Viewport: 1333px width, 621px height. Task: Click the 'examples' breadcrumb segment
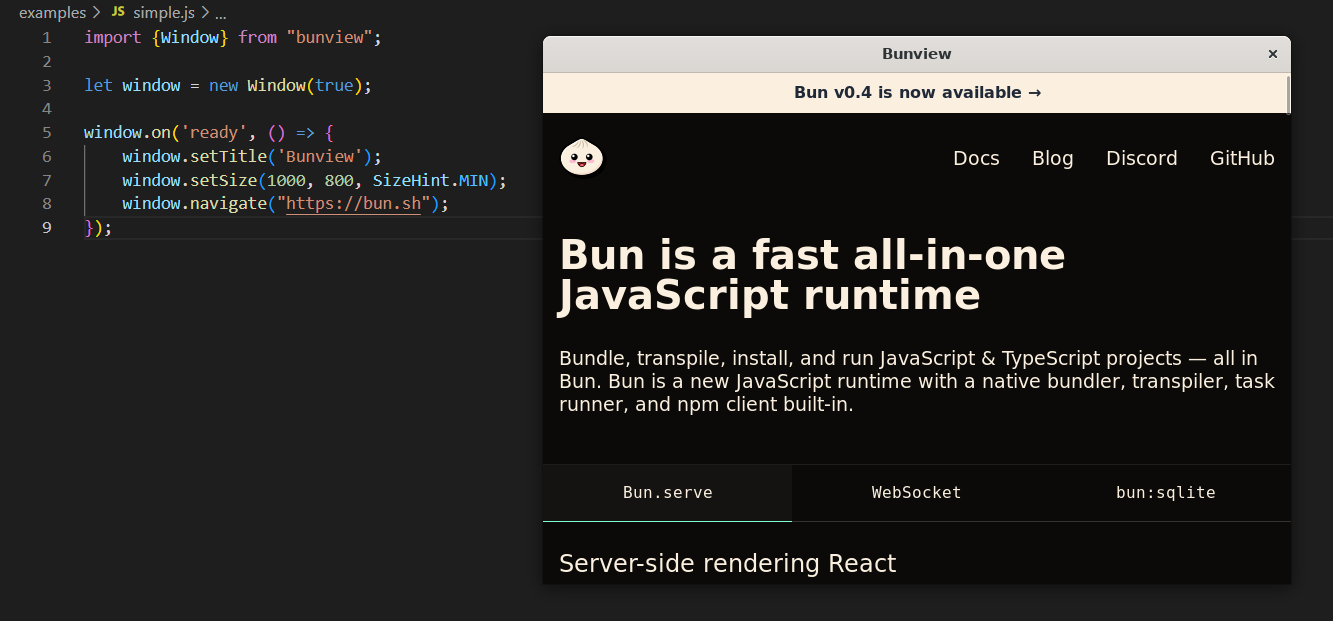pos(53,13)
